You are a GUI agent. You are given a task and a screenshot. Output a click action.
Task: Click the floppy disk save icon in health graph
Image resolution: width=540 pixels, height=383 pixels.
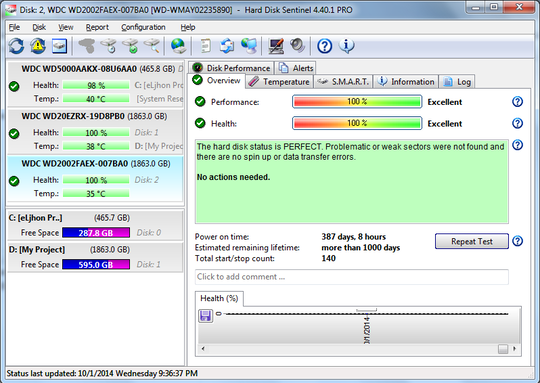(206, 316)
